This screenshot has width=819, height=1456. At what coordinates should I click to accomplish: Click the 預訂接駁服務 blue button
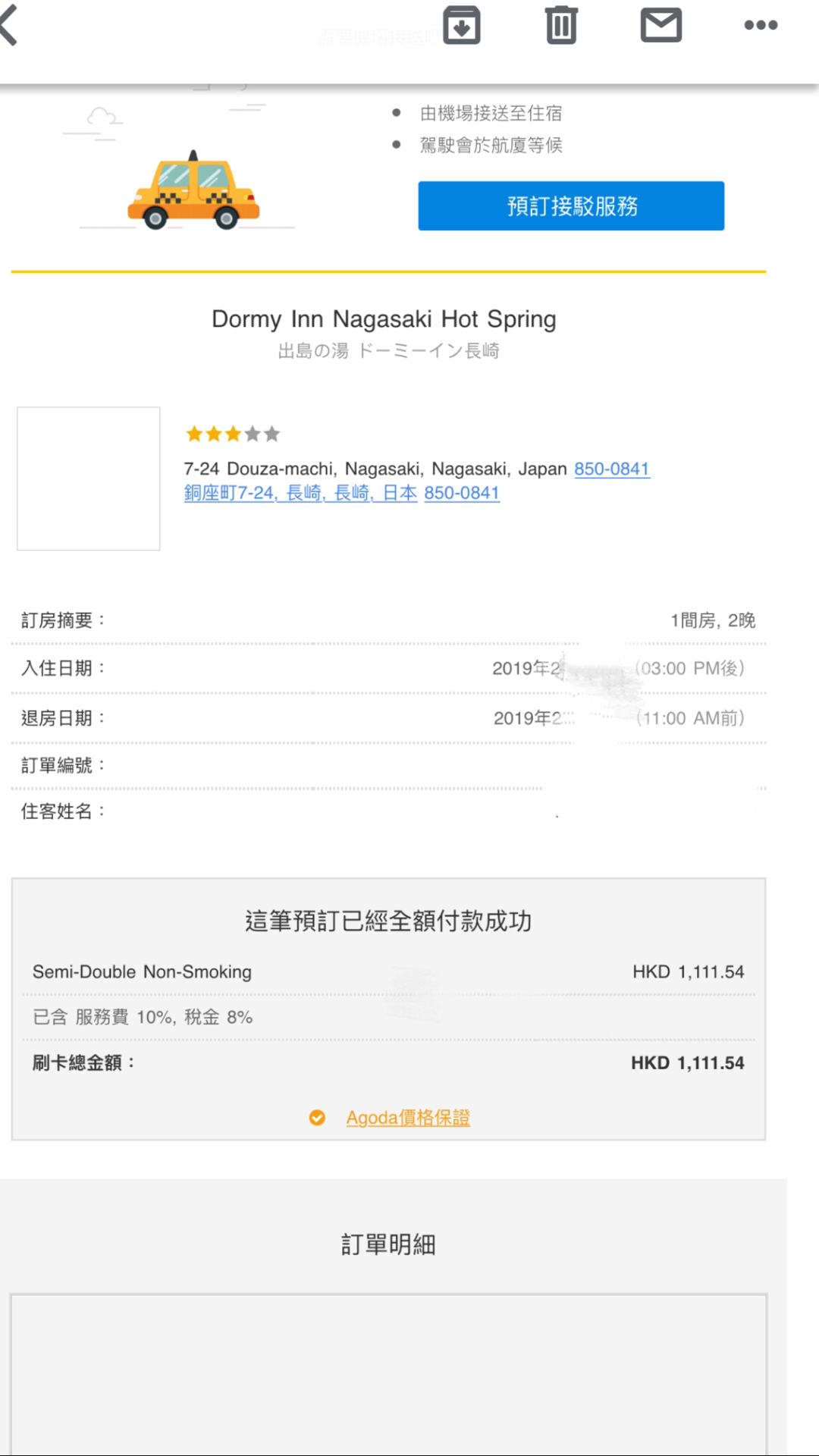point(571,206)
